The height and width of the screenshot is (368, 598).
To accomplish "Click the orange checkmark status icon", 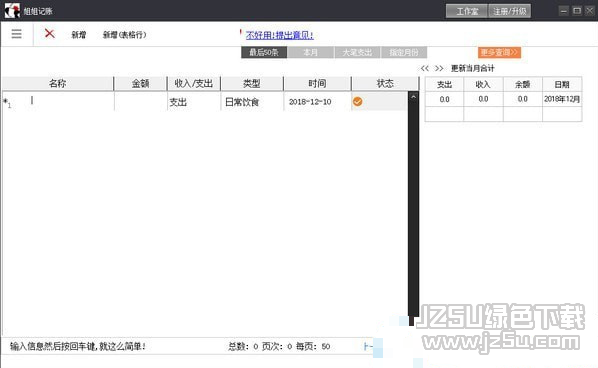I will [x=357, y=101].
